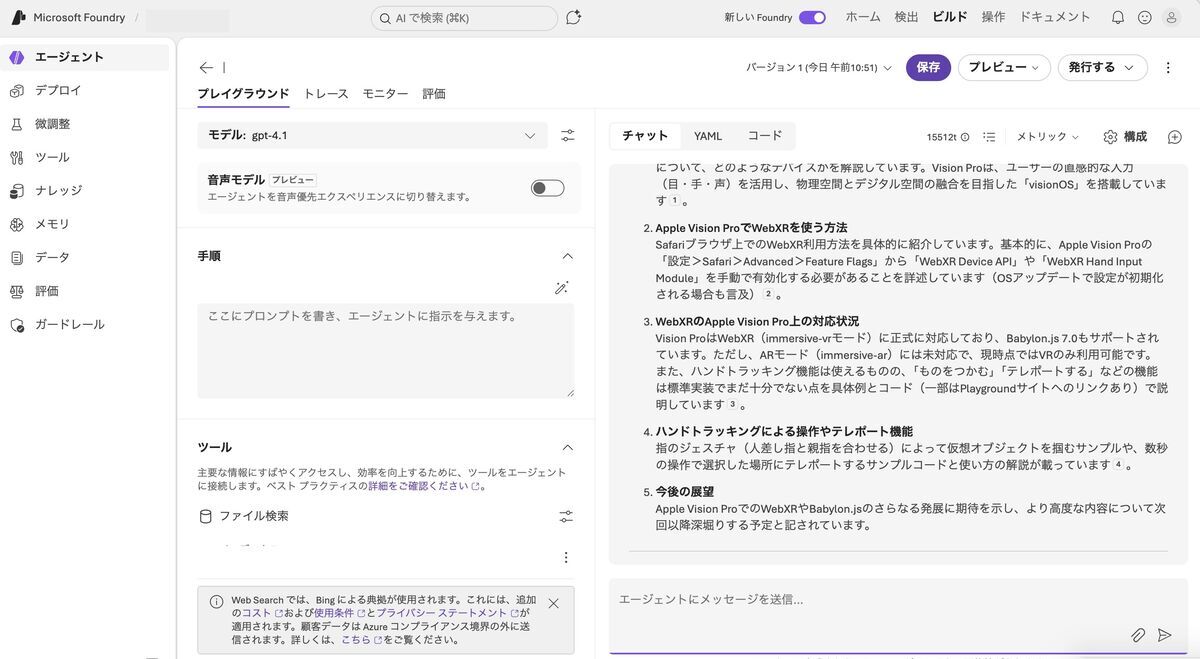Click the token count info icon
The height and width of the screenshot is (659, 1200).
965,137
